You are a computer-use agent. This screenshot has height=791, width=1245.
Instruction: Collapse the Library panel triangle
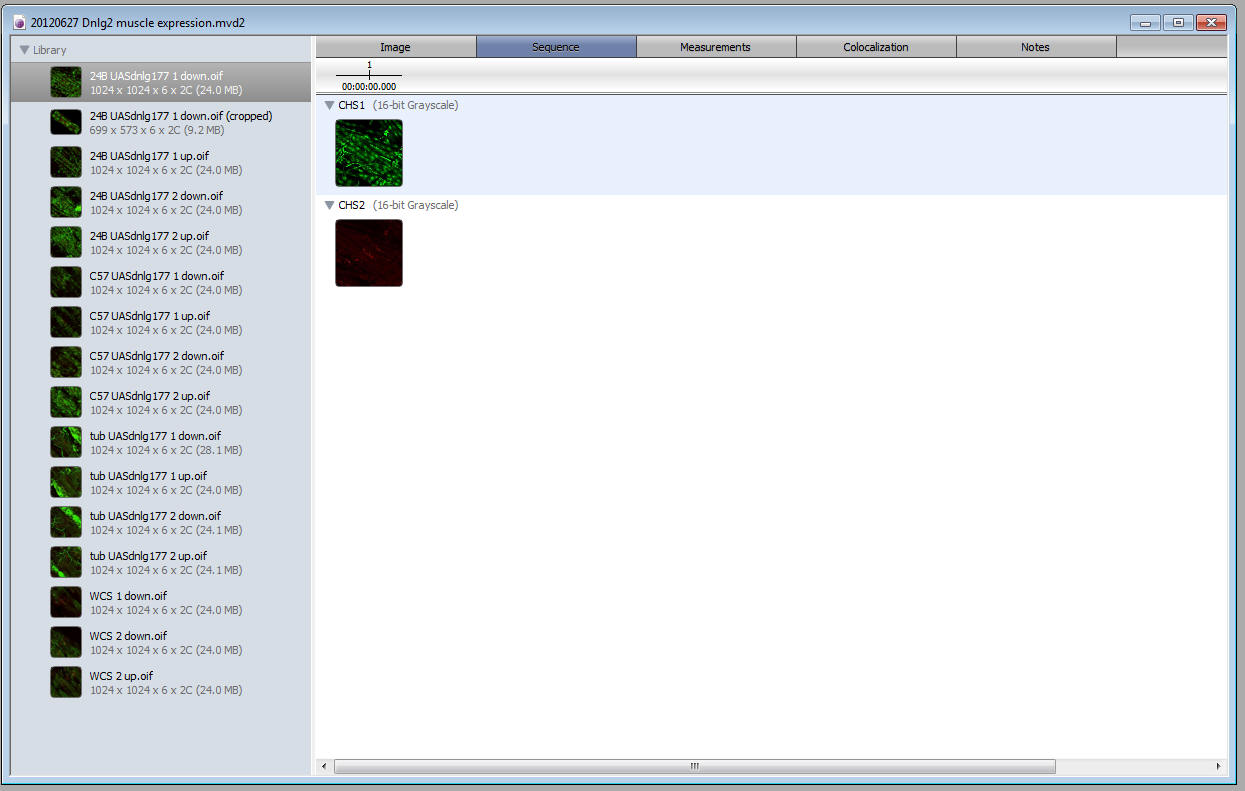click(24, 50)
